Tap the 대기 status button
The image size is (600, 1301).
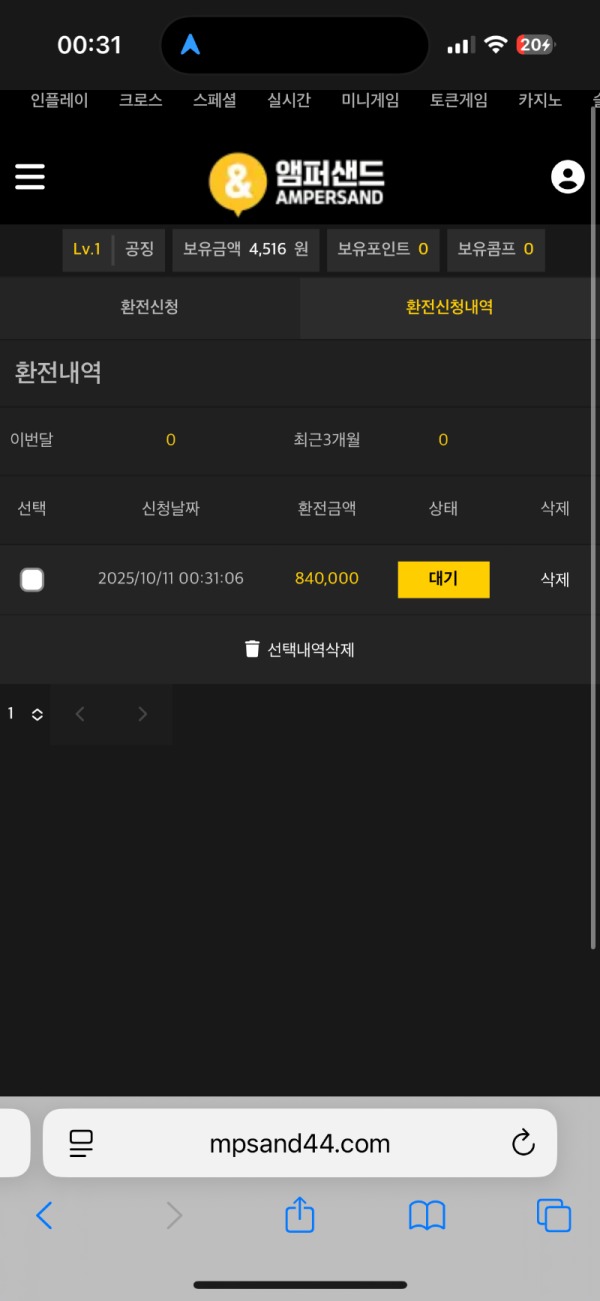coord(443,579)
